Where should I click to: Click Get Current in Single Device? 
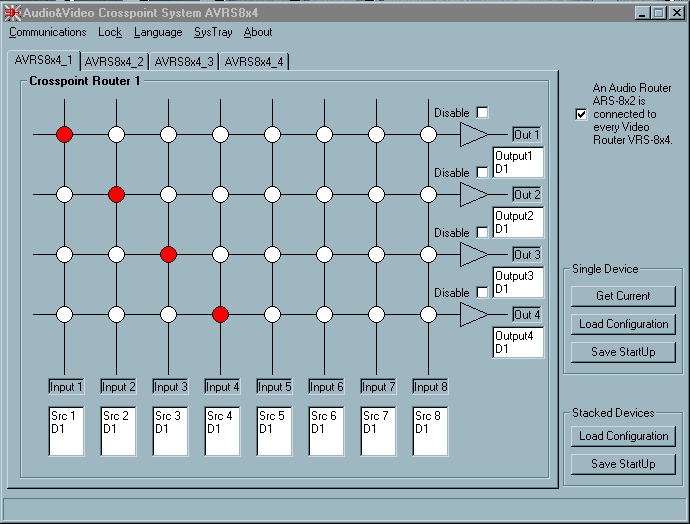[x=623, y=296]
